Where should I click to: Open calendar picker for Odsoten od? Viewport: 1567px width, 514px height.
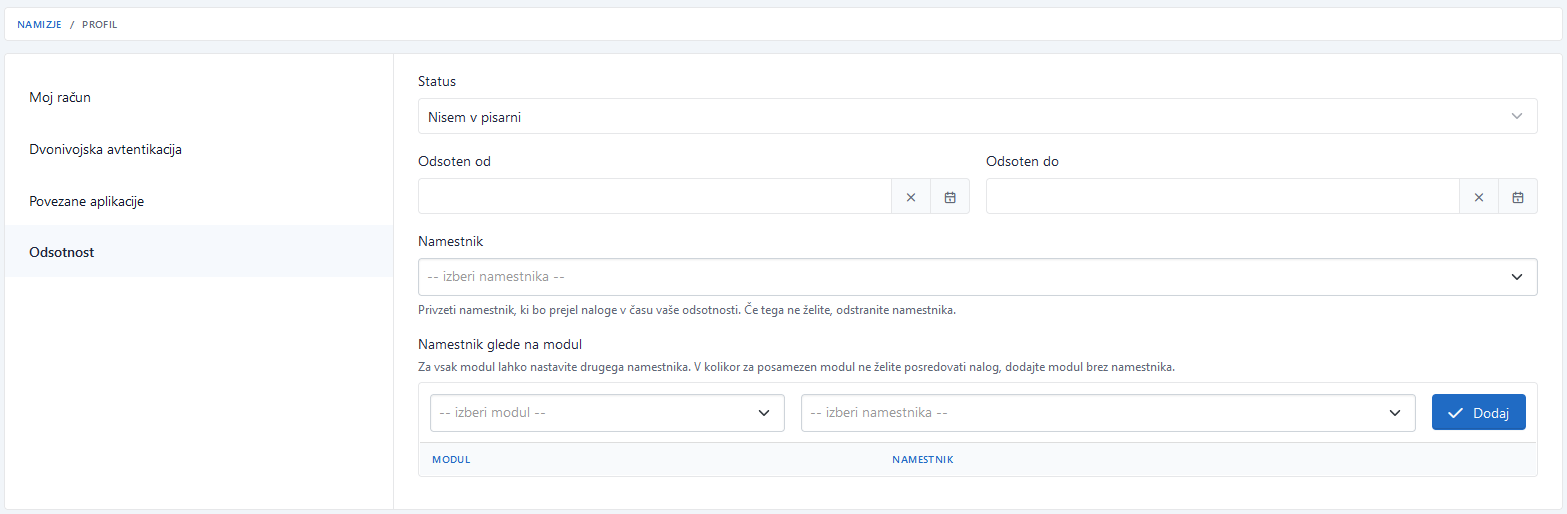coord(950,197)
